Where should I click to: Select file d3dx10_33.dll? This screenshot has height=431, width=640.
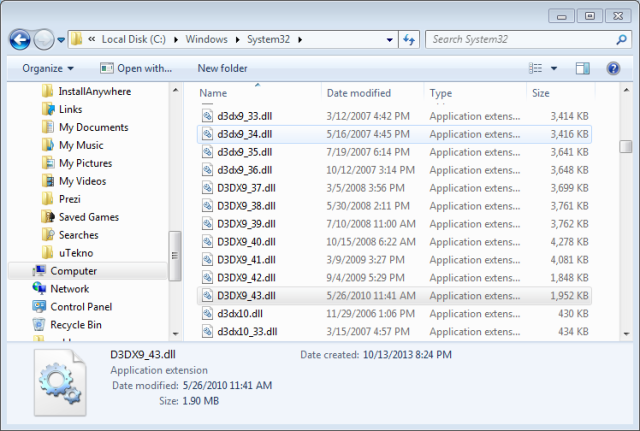pos(394,332)
